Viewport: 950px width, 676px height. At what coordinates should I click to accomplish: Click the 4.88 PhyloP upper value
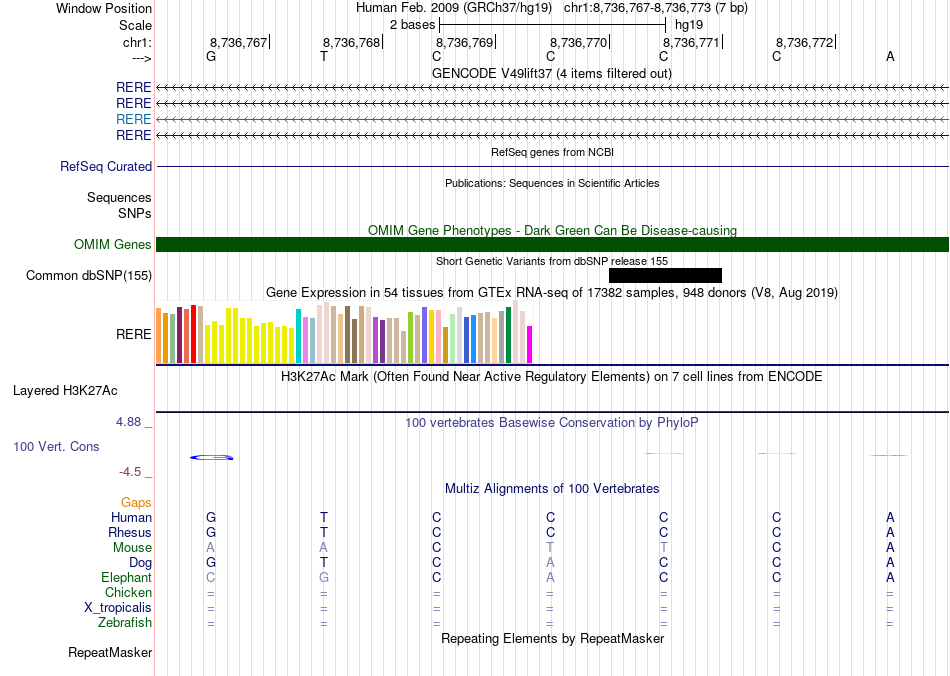128,422
